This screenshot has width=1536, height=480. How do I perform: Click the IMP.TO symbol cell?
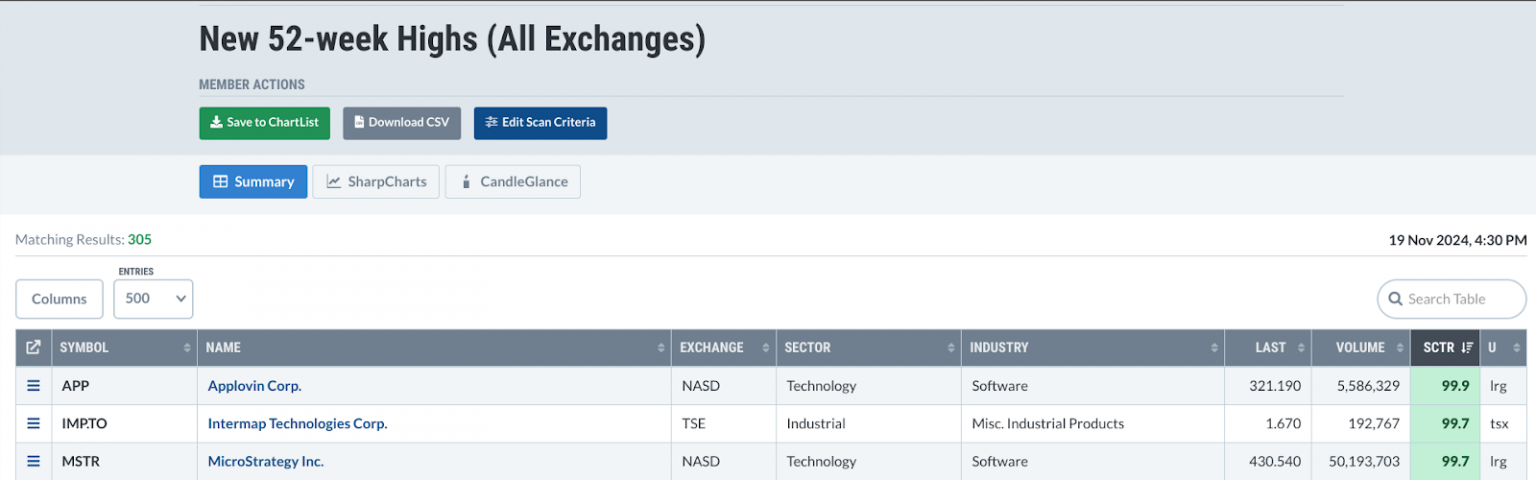[124, 424]
